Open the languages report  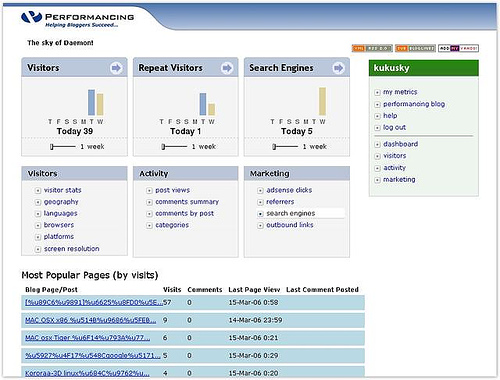click(61, 213)
